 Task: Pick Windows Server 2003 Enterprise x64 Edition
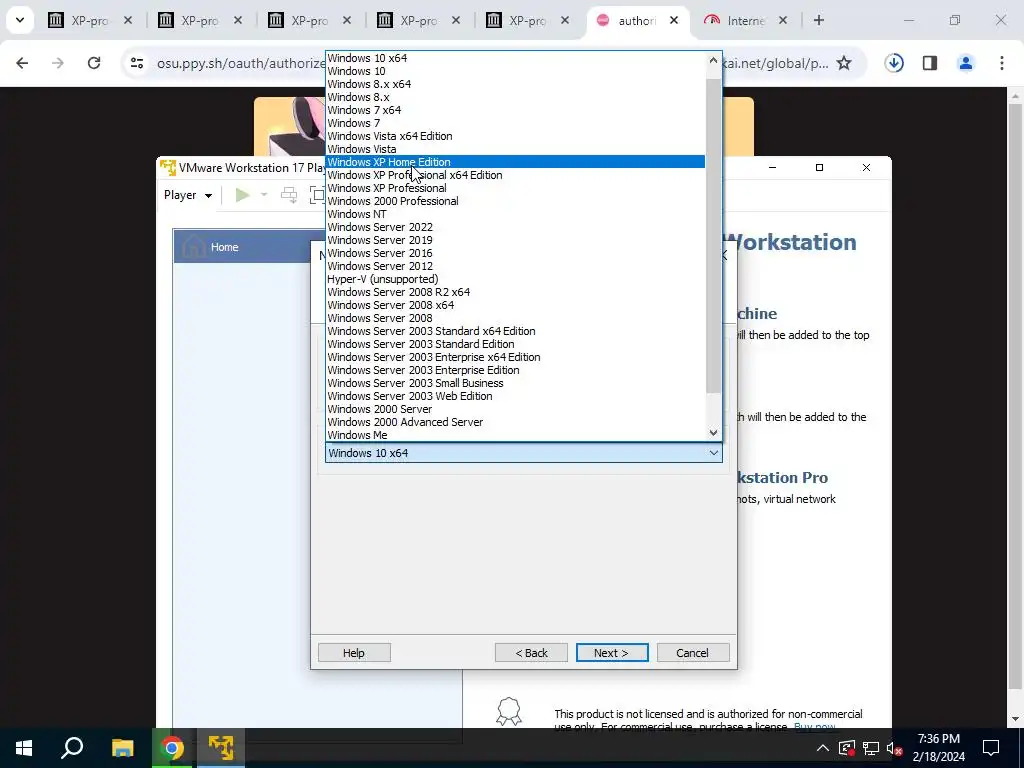click(x=515, y=357)
